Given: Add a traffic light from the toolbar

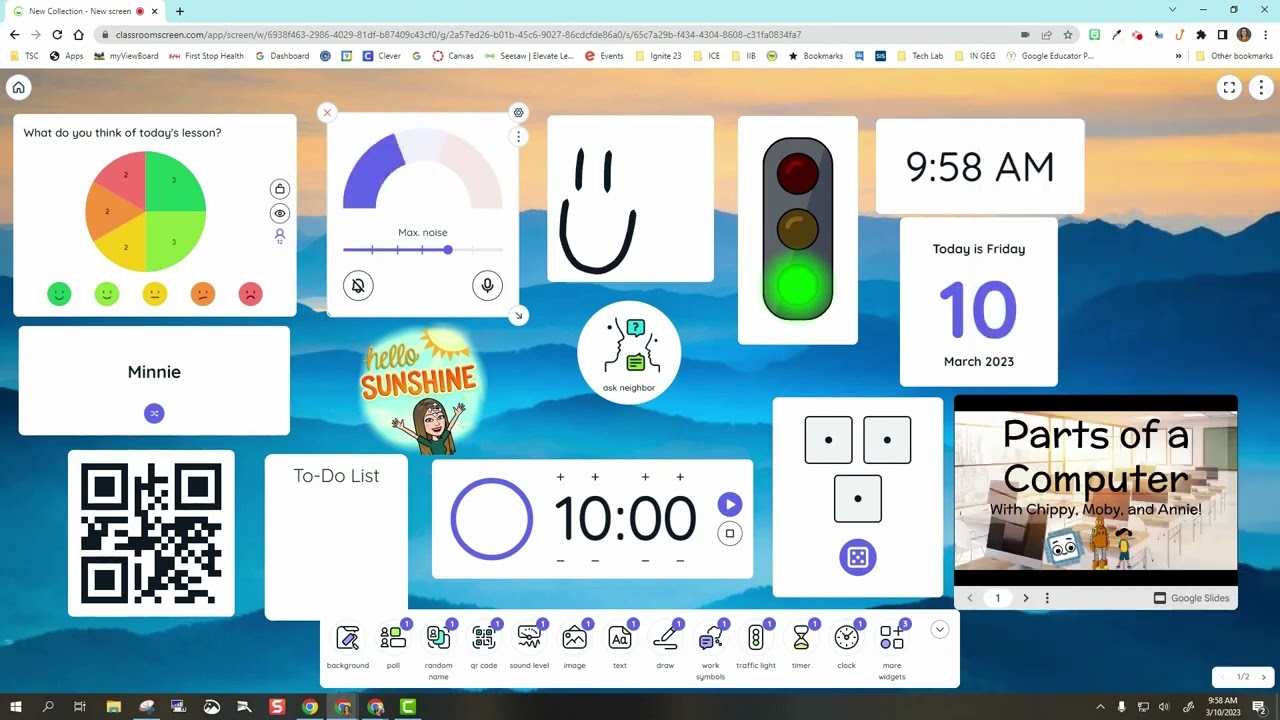Looking at the screenshot, I should point(756,645).
